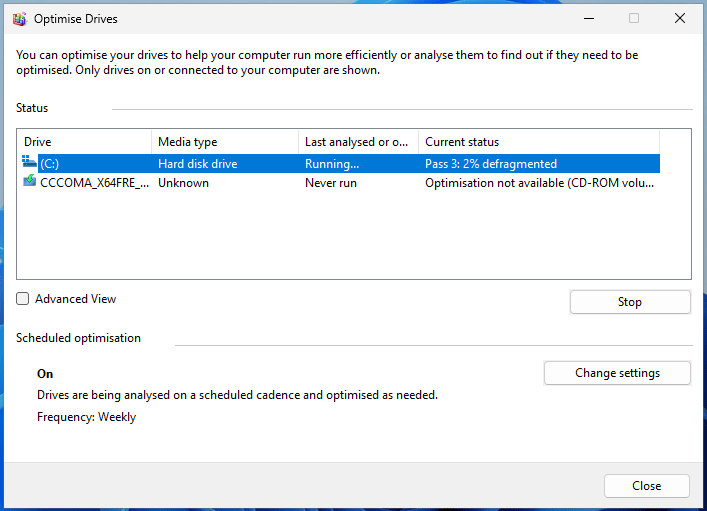Click the Optimise Drives title bar icon
707x511 pixels.
pyautogui.click(x=19, y=19)
